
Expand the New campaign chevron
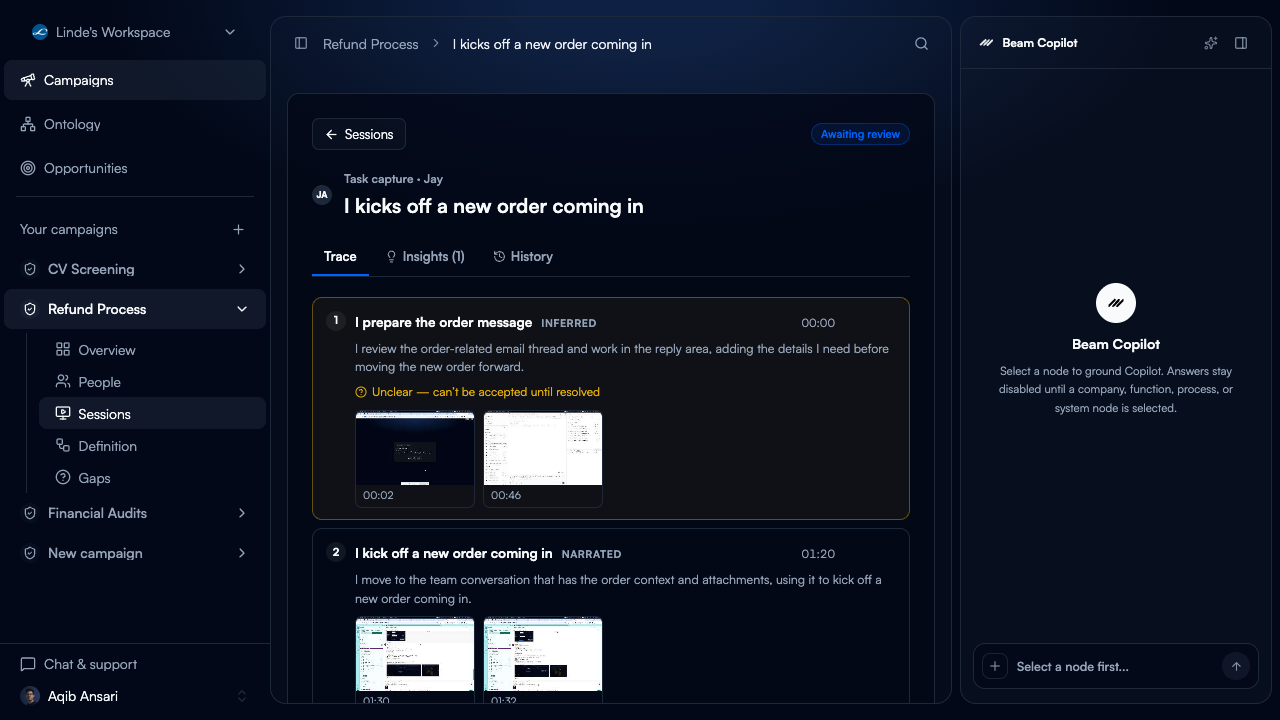pyautogui.click(x=242, y=553)
